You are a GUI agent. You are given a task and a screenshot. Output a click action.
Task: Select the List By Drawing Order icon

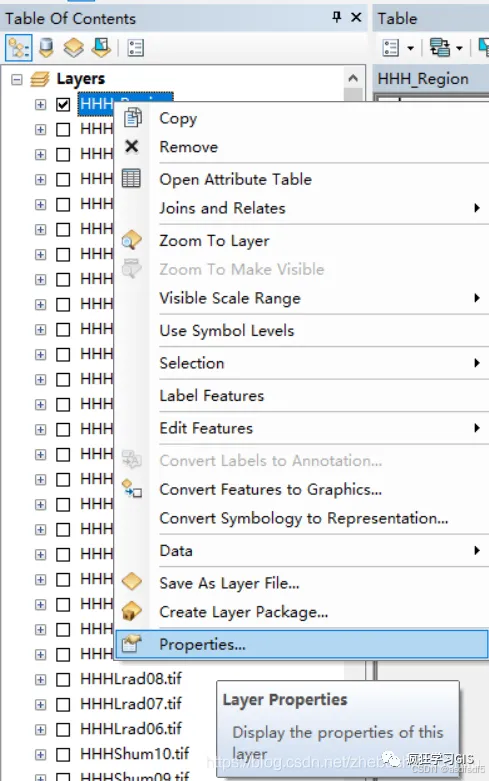(x=19, y=48)
